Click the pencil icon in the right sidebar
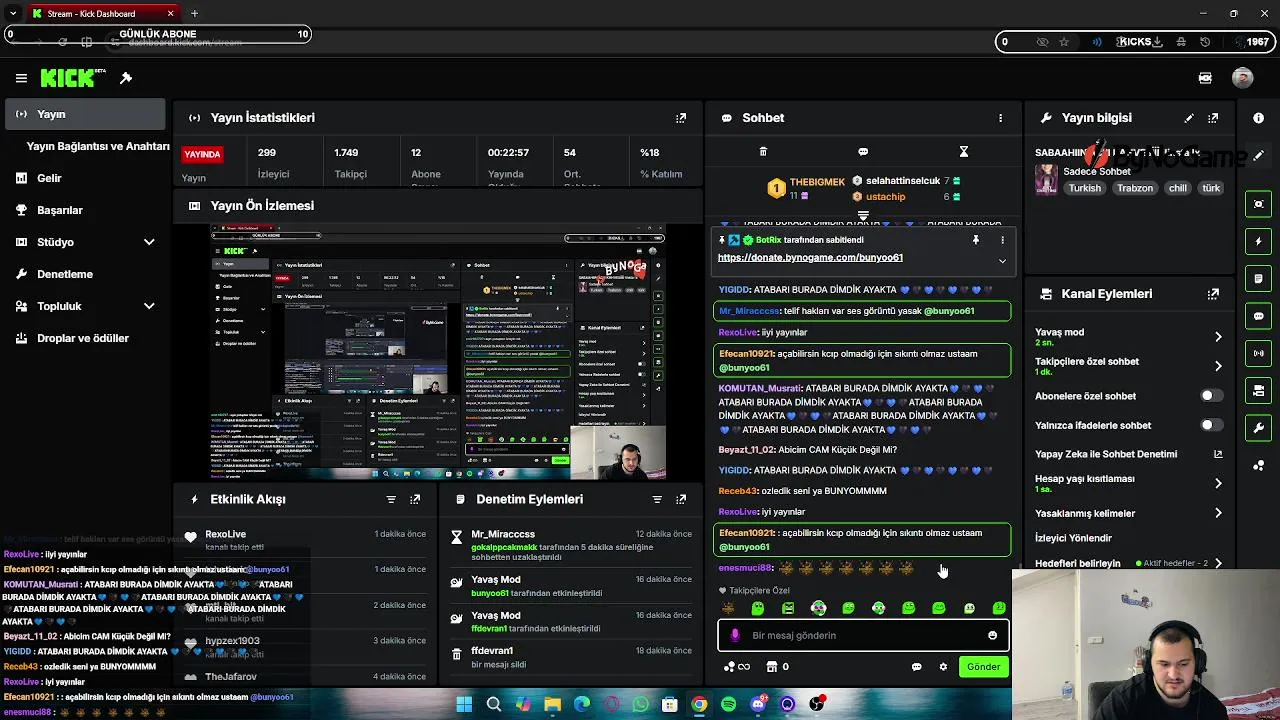1280x720 pixels. tap(1258, 156)
